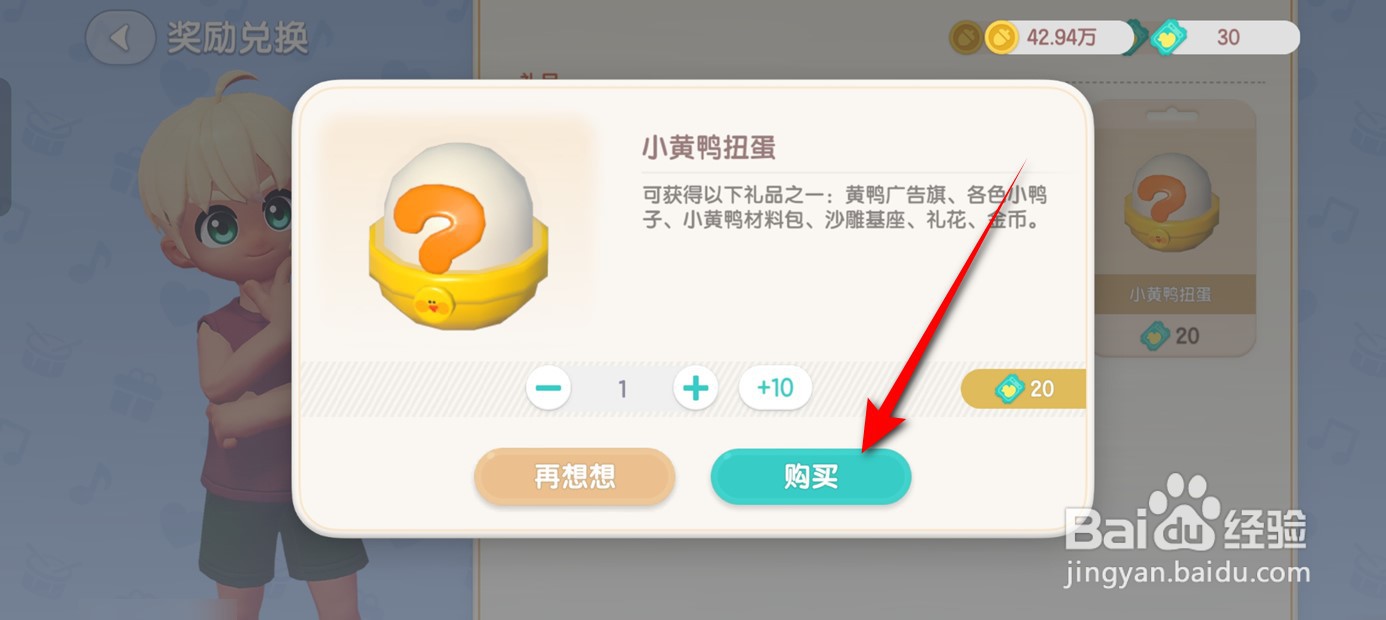The image size is (1386, 620).
Task: Click the bronze acorn coin icon
Action: [965, 38]
